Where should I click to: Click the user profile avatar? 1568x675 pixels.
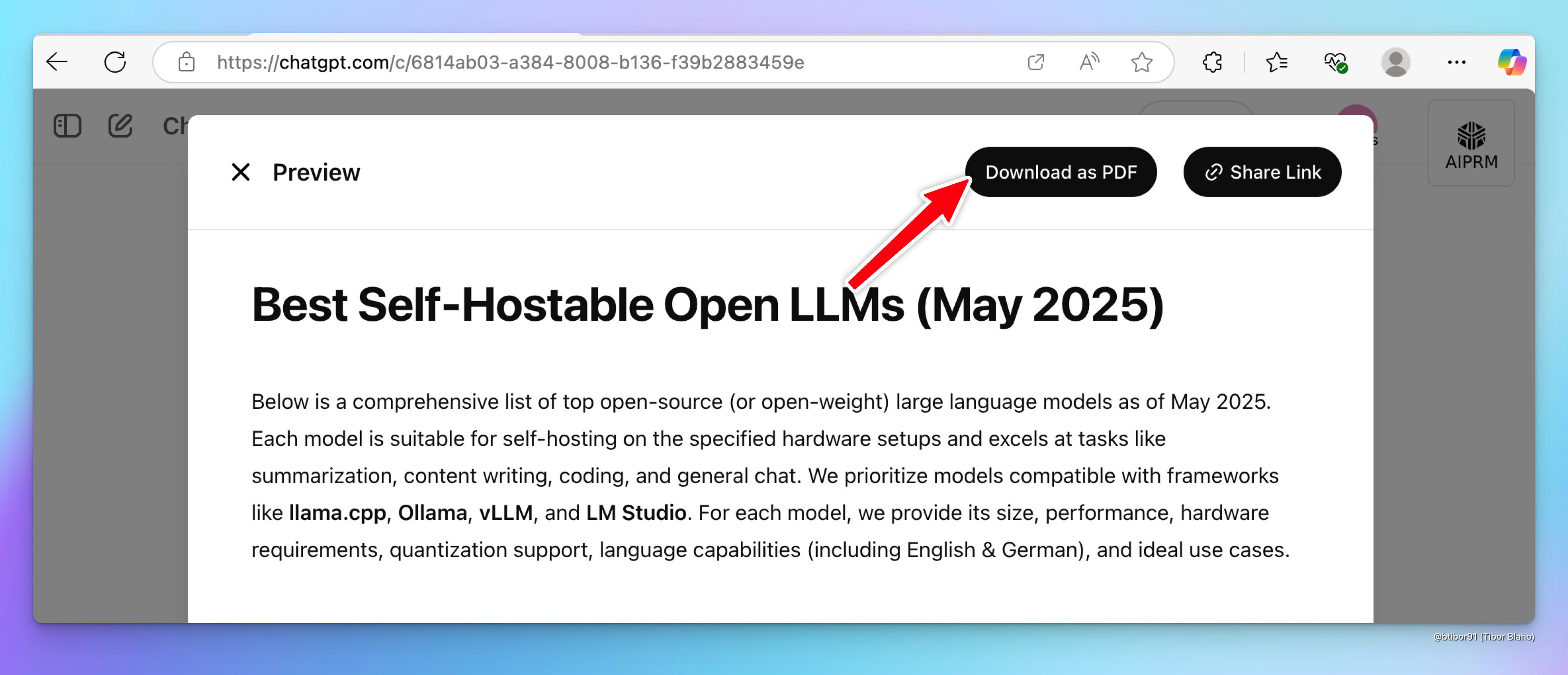click(x=1395, y=62)
